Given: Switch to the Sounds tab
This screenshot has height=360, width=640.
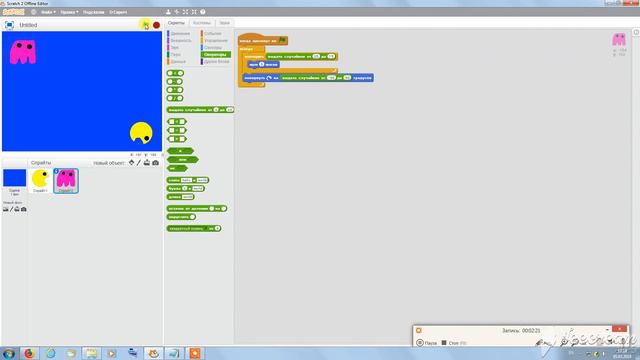Looking at the screenshot, I should 224,23.
